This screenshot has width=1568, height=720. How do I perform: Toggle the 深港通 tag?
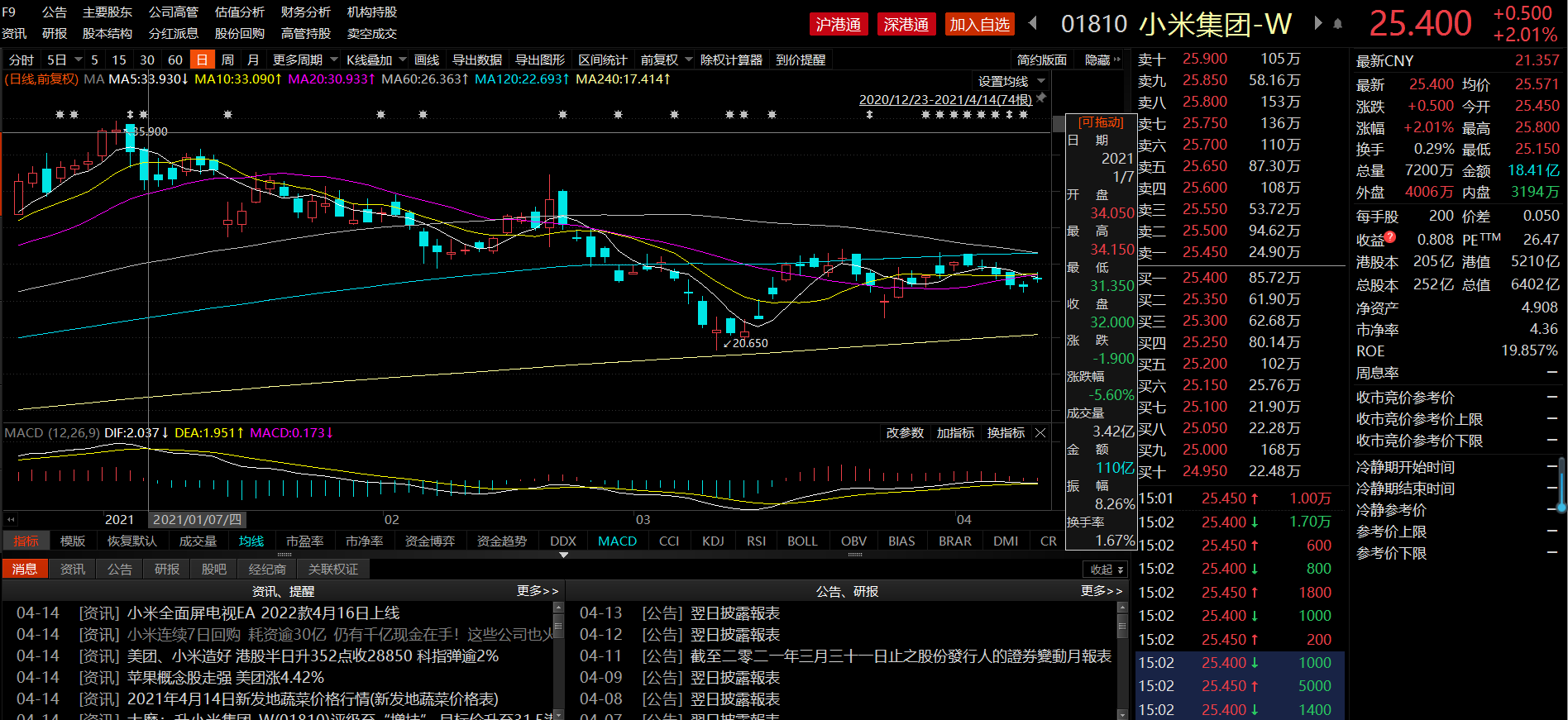(906, 25)
